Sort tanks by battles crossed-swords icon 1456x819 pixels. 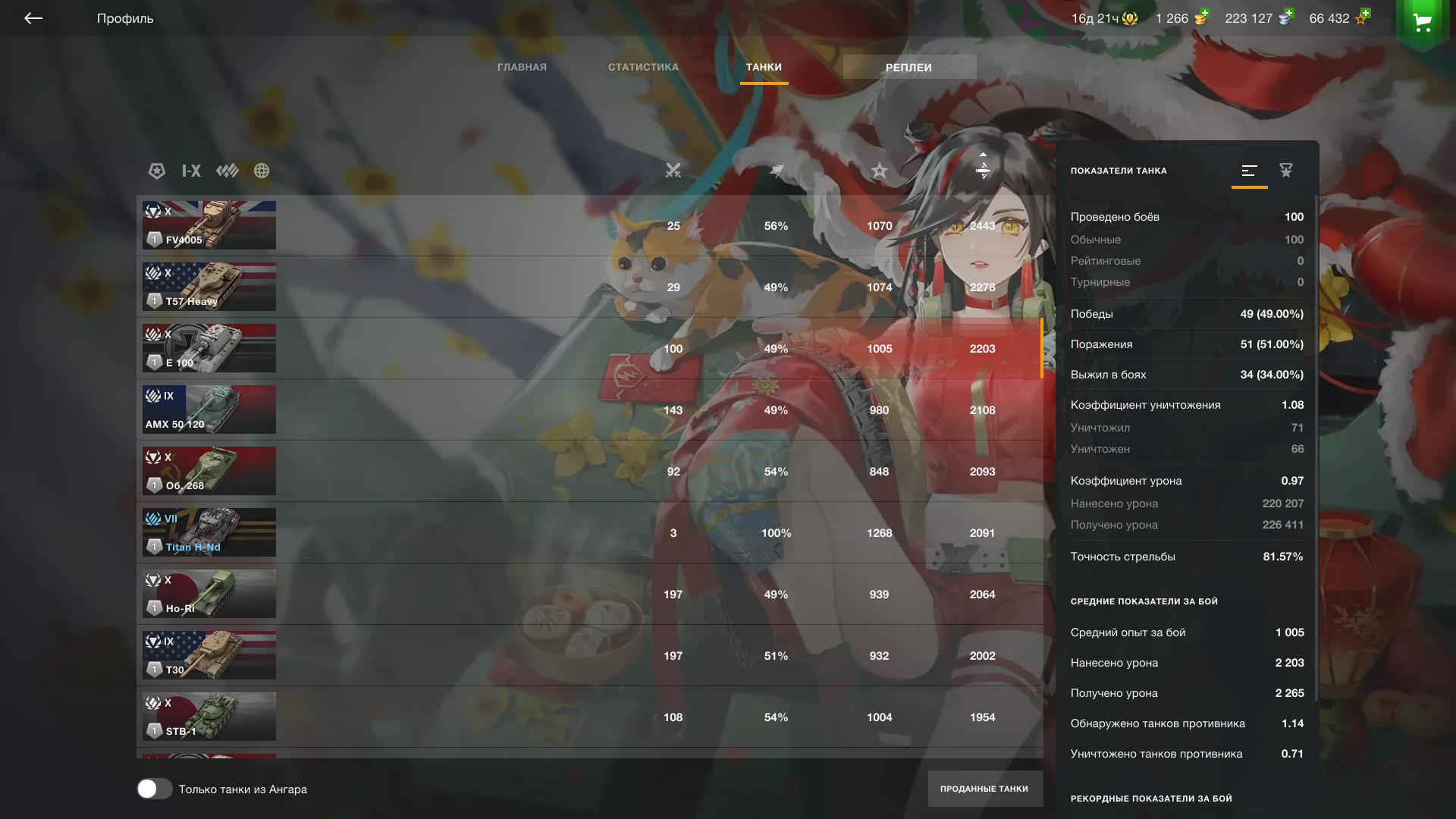[x=673, y=171]
